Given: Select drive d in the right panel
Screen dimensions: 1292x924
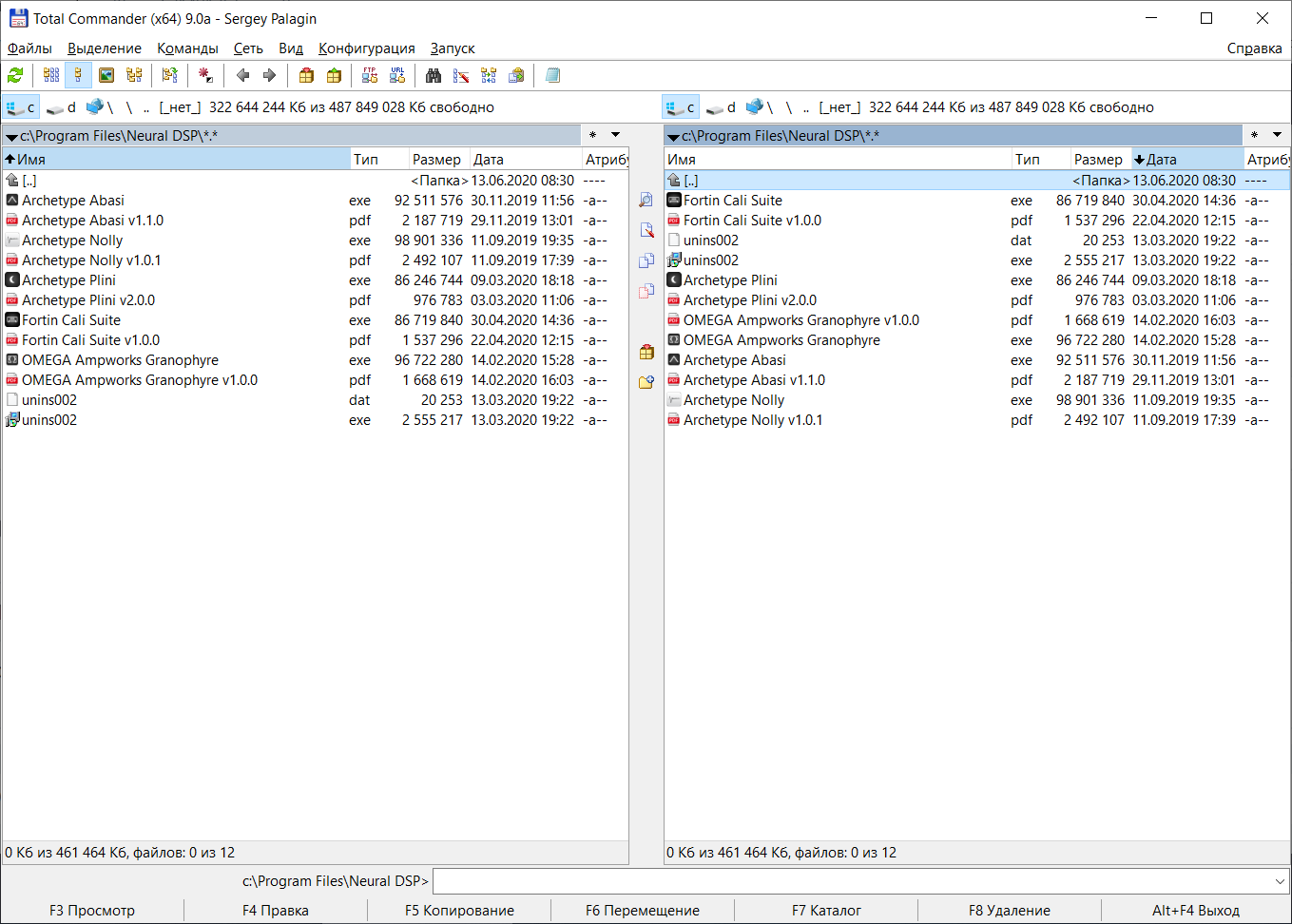Looking at the screenshot, I should (x=722, y=107).
